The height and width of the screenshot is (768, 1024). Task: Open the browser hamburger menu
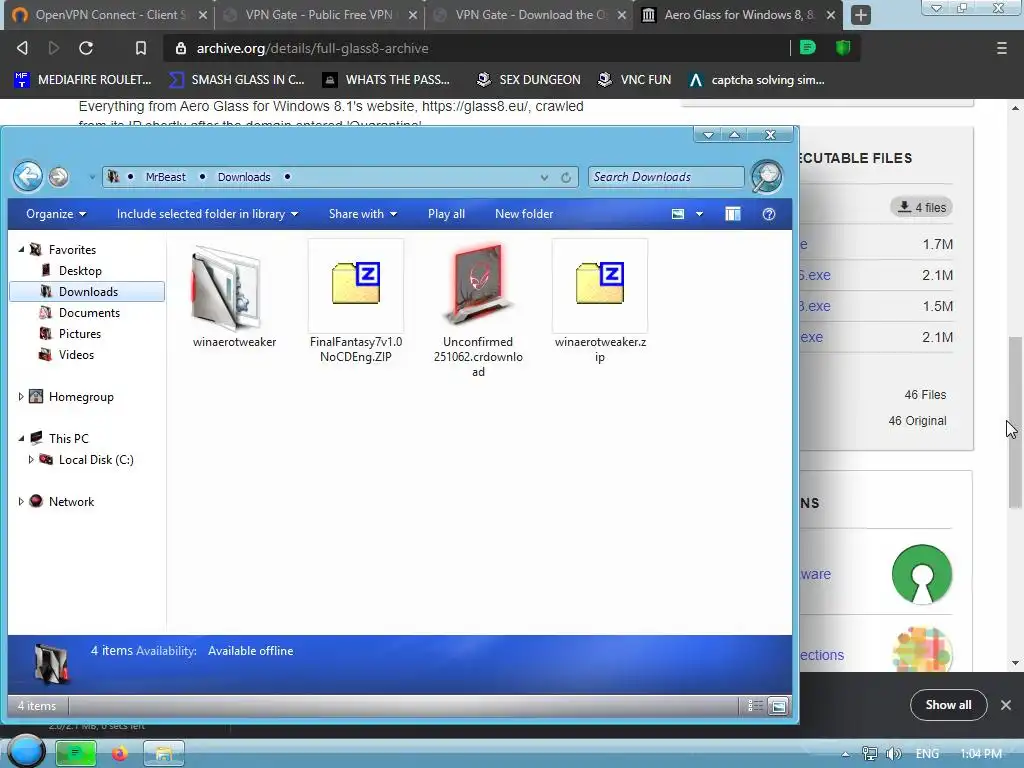(1002, 48)
